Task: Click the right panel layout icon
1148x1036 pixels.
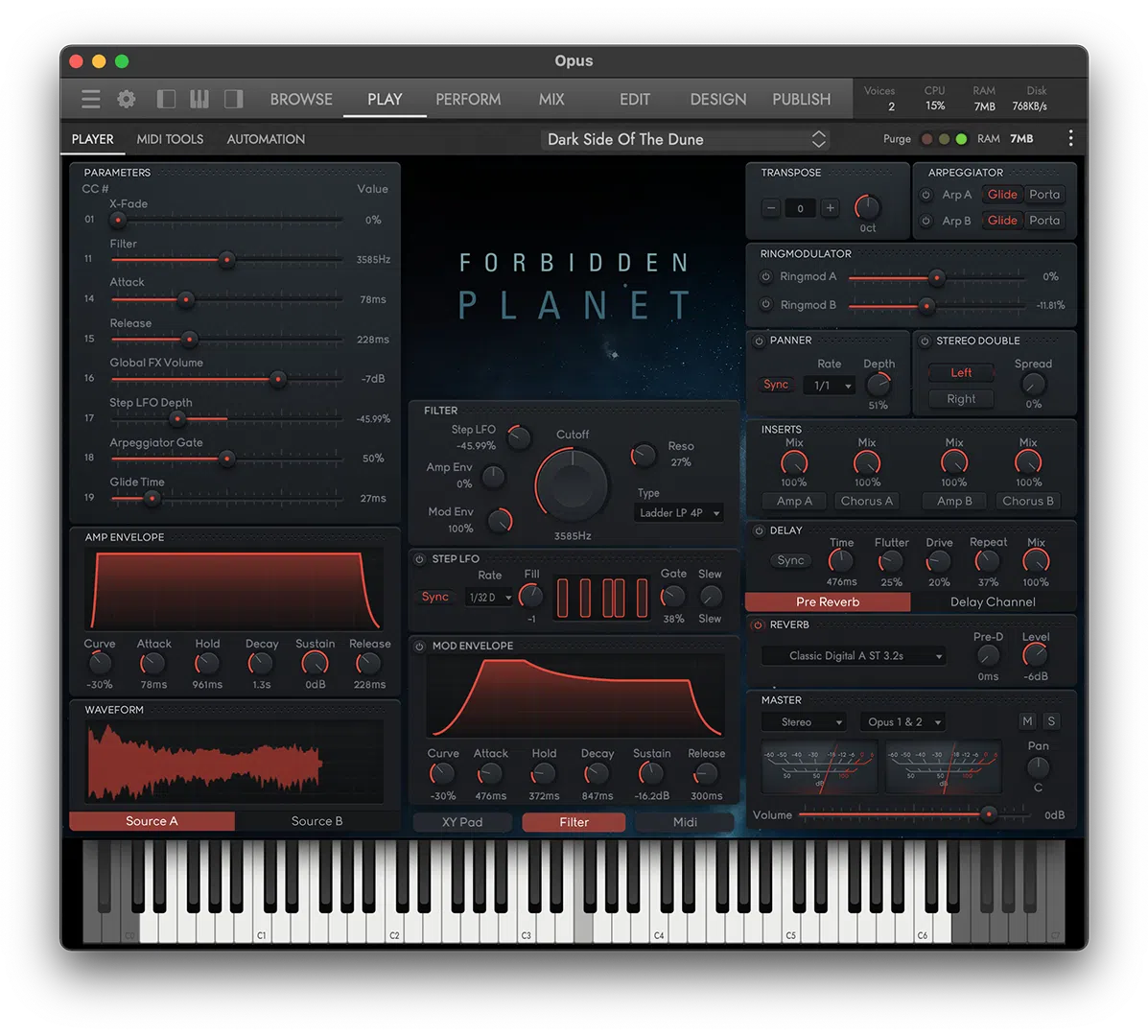Action: click(233, 99)
